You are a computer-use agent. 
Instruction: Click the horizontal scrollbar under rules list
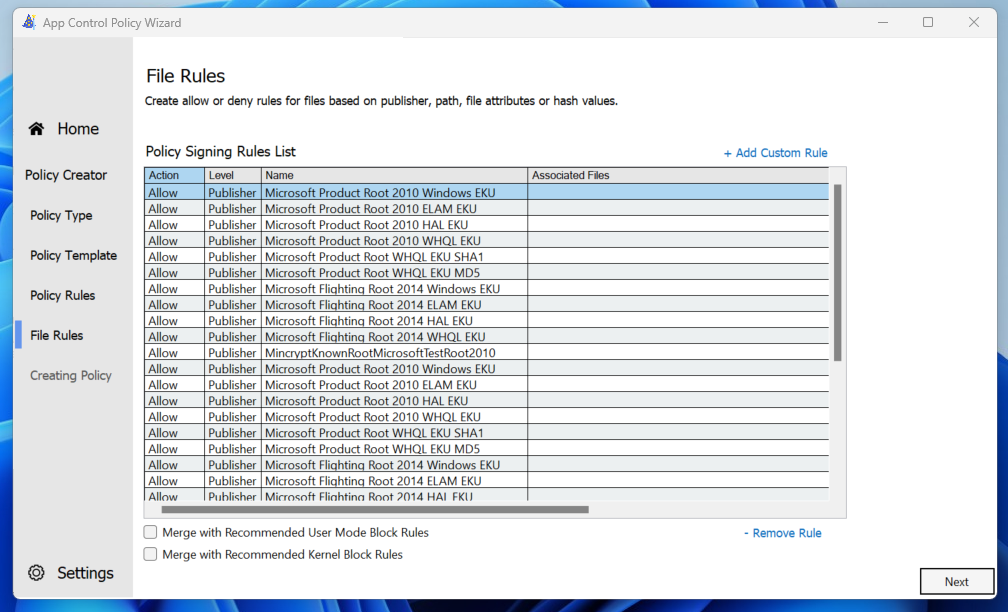[x=375, y=510]
